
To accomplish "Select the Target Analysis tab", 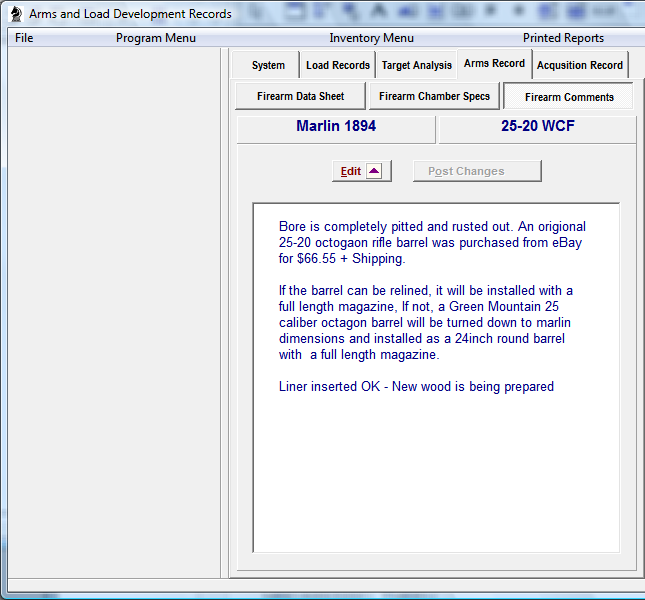I will pos(416,65).
